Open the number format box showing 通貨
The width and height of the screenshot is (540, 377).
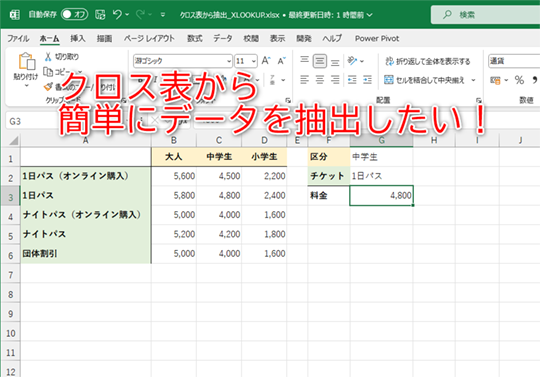pyautogui.click(x=514, y=61)
